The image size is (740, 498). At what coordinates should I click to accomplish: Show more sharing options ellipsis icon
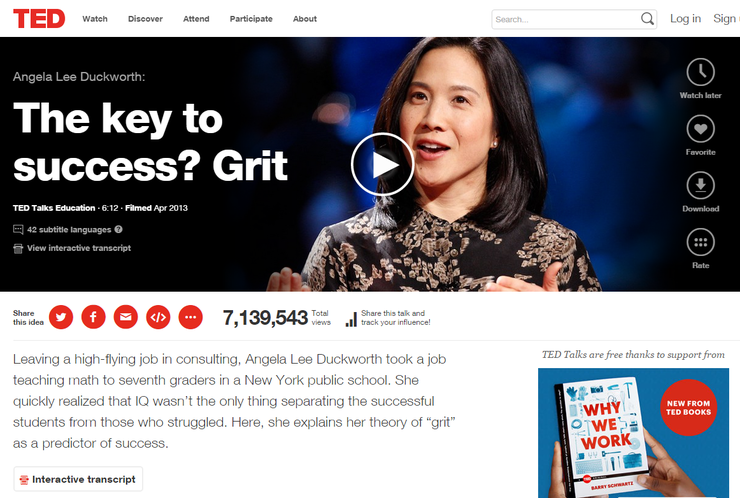[191, 317]
